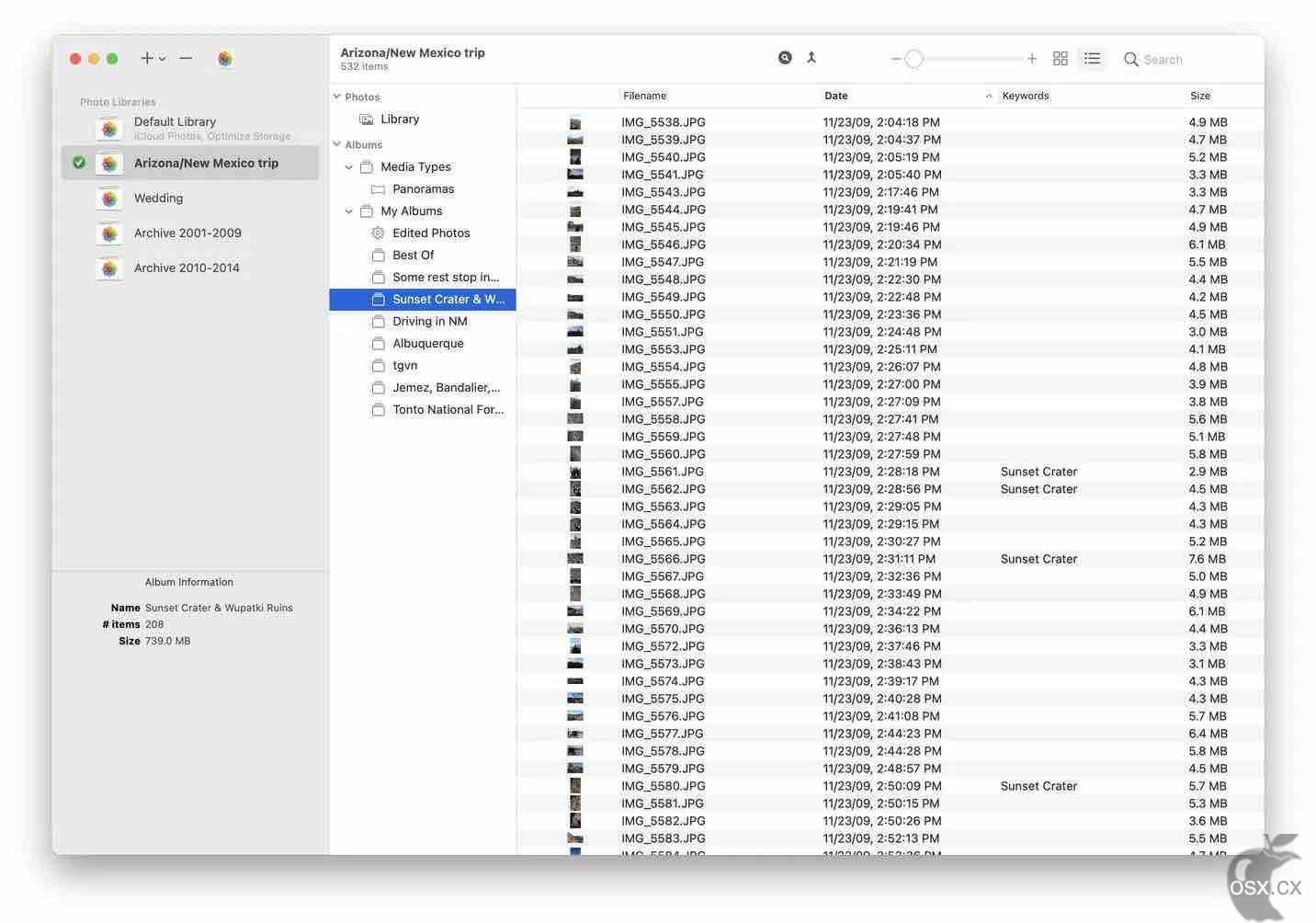This screenshot has width=1316, height=923.
Task: Collapse the Photos section
Action: (336, 97)
